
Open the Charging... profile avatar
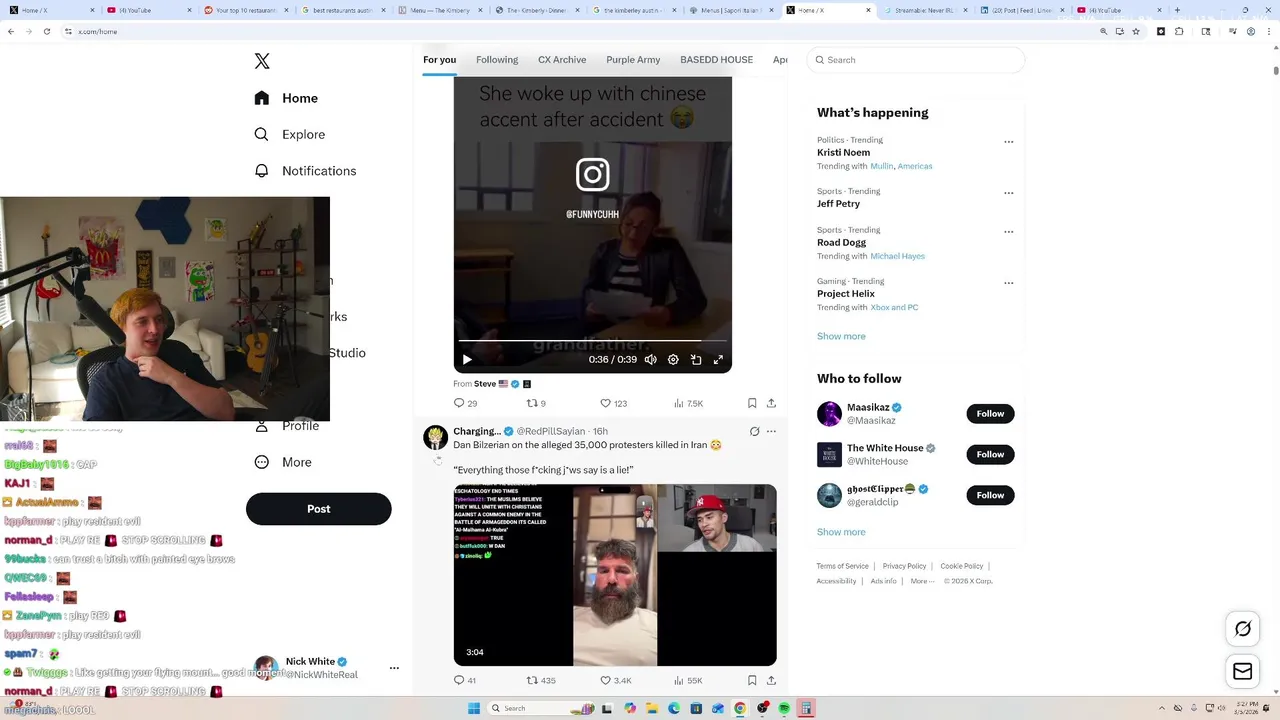pyautogui.click(x=435, y=437)
